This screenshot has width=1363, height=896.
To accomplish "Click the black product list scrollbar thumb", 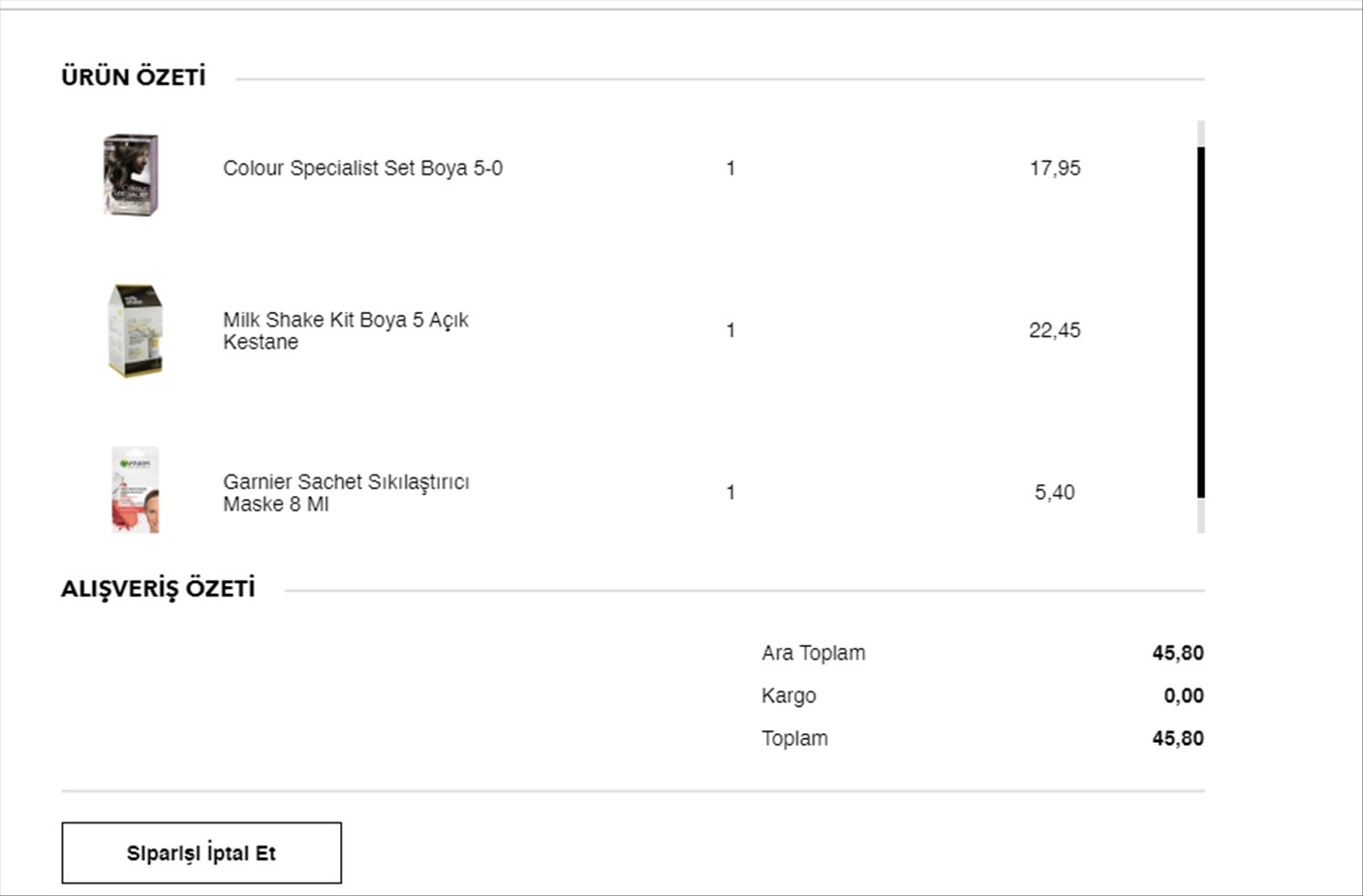I will click(x=1201, y=323).
